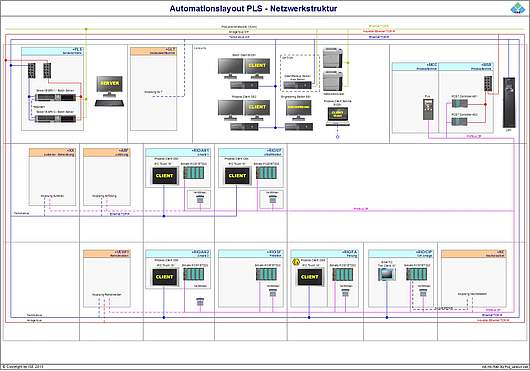Image resolution: width=530 pixels, height=371 pixels.
Task: Click the upper printer icon
Action: click(x=333, y=58)
